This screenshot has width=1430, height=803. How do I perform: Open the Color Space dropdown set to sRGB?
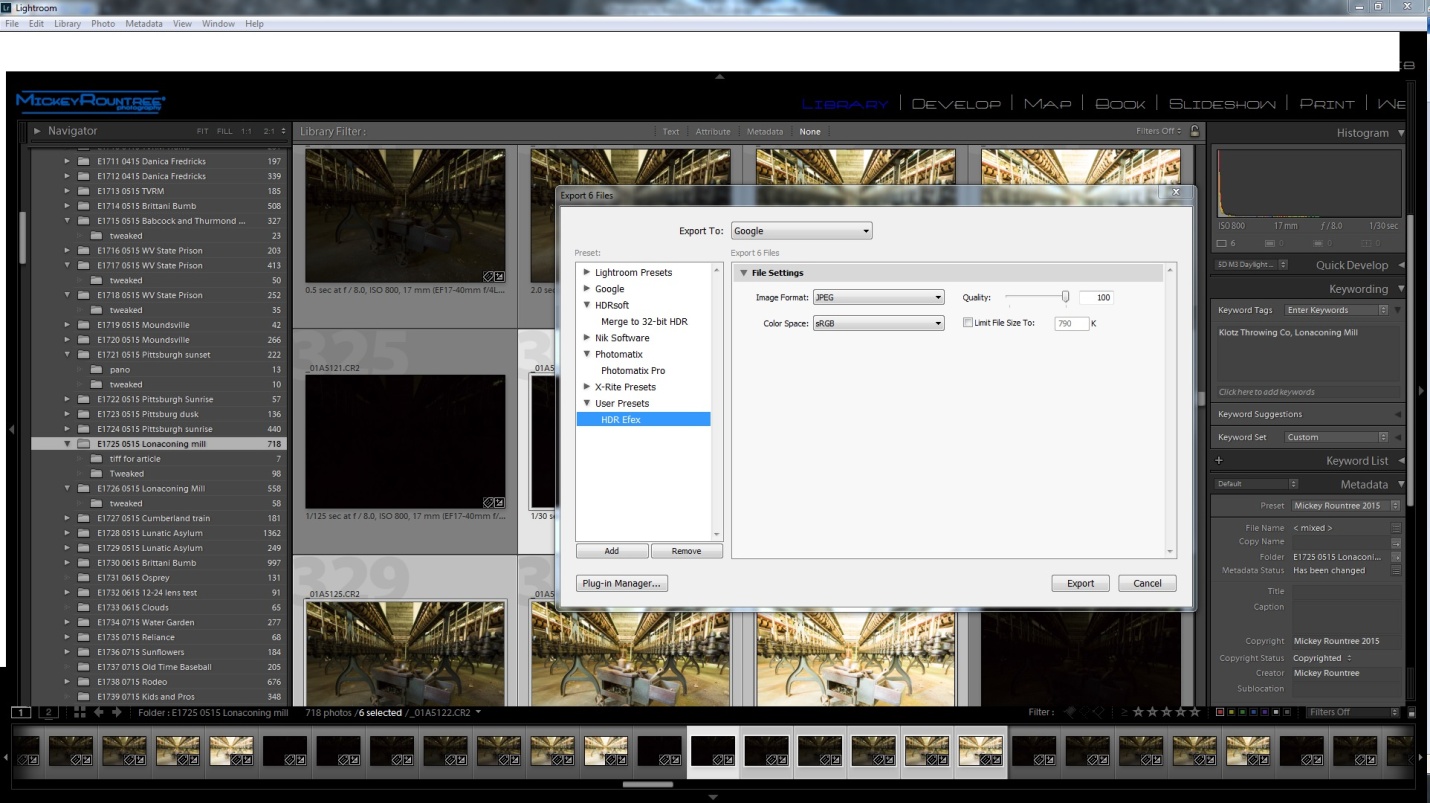tap(878, 324)
